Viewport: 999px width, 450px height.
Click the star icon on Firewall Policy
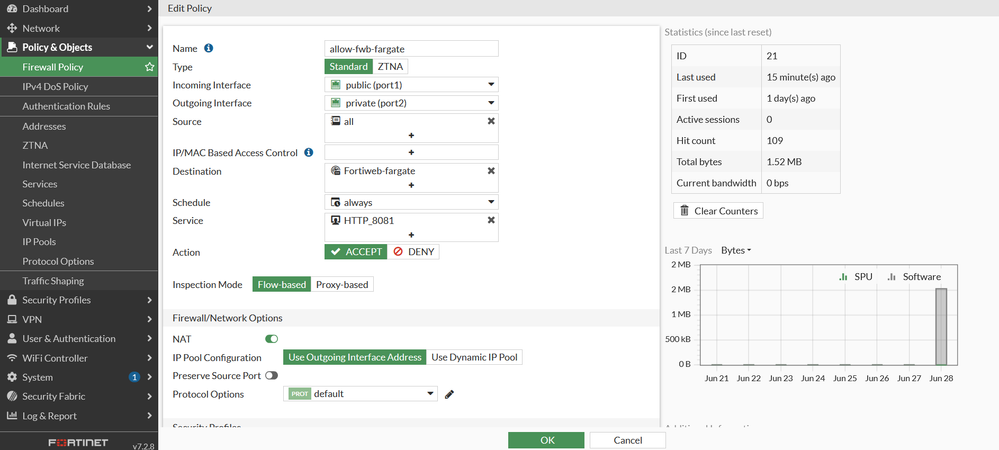click(150, 67)
